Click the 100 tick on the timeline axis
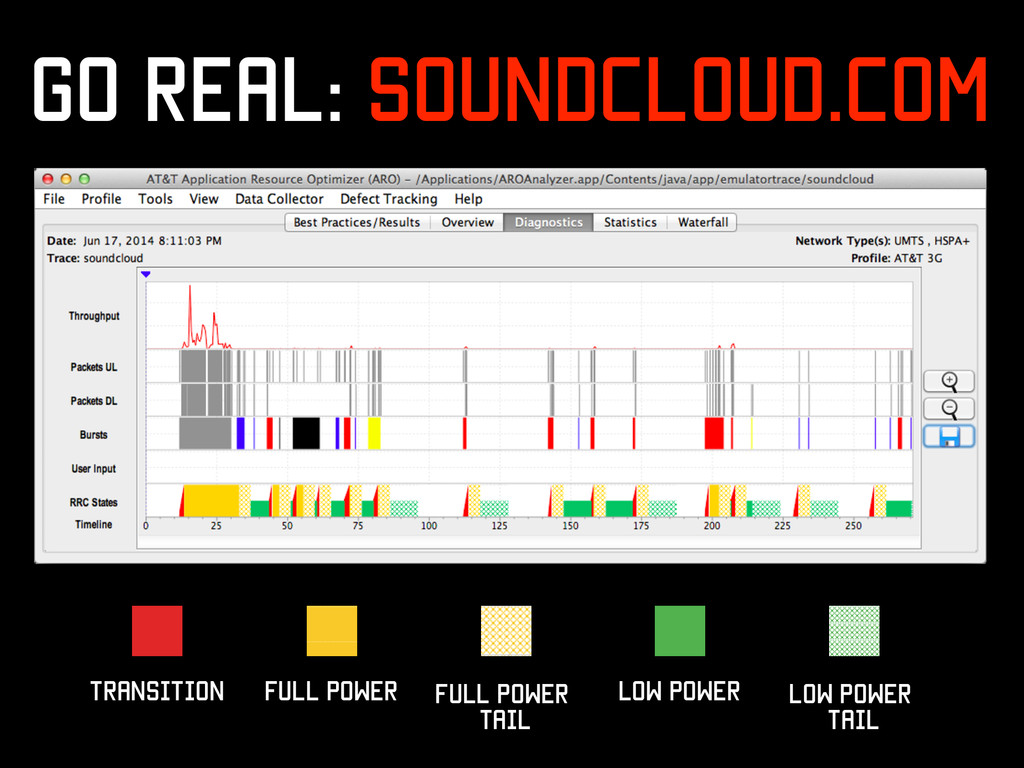1024x768 pixels. point(429,526)
